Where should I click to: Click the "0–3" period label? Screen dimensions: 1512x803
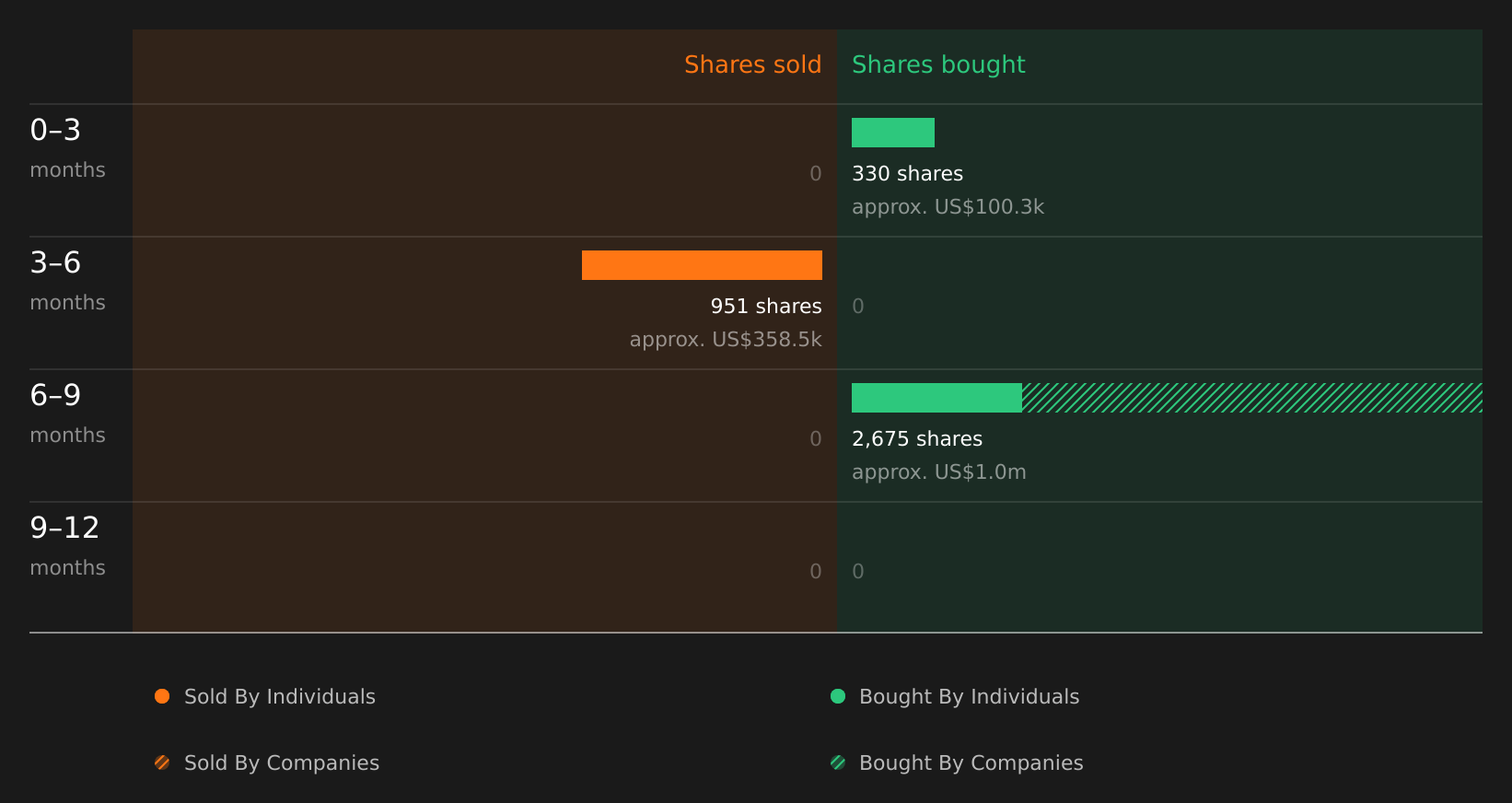coord(55,130)
